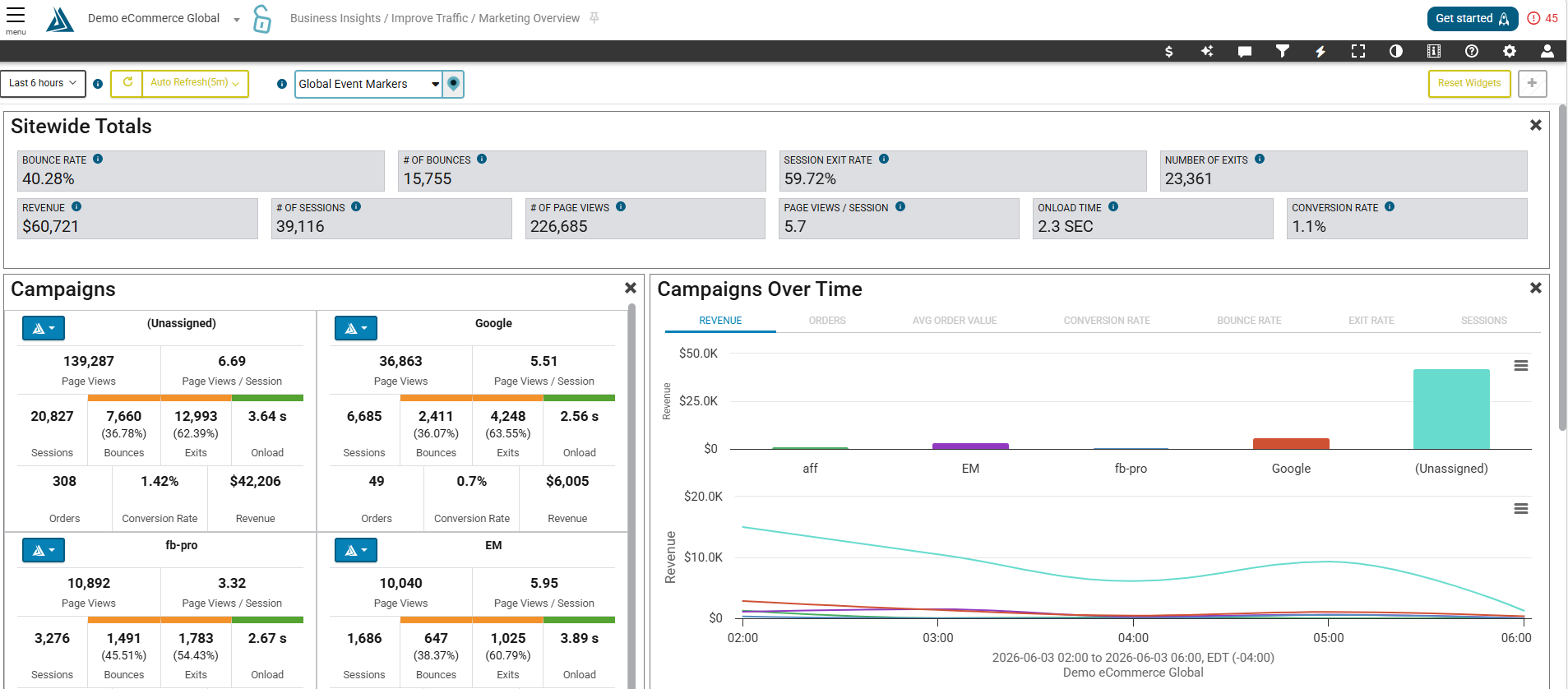Switch to the SESSIONS tab
The image size is (1568, 689).
[x=1484, y=321]
